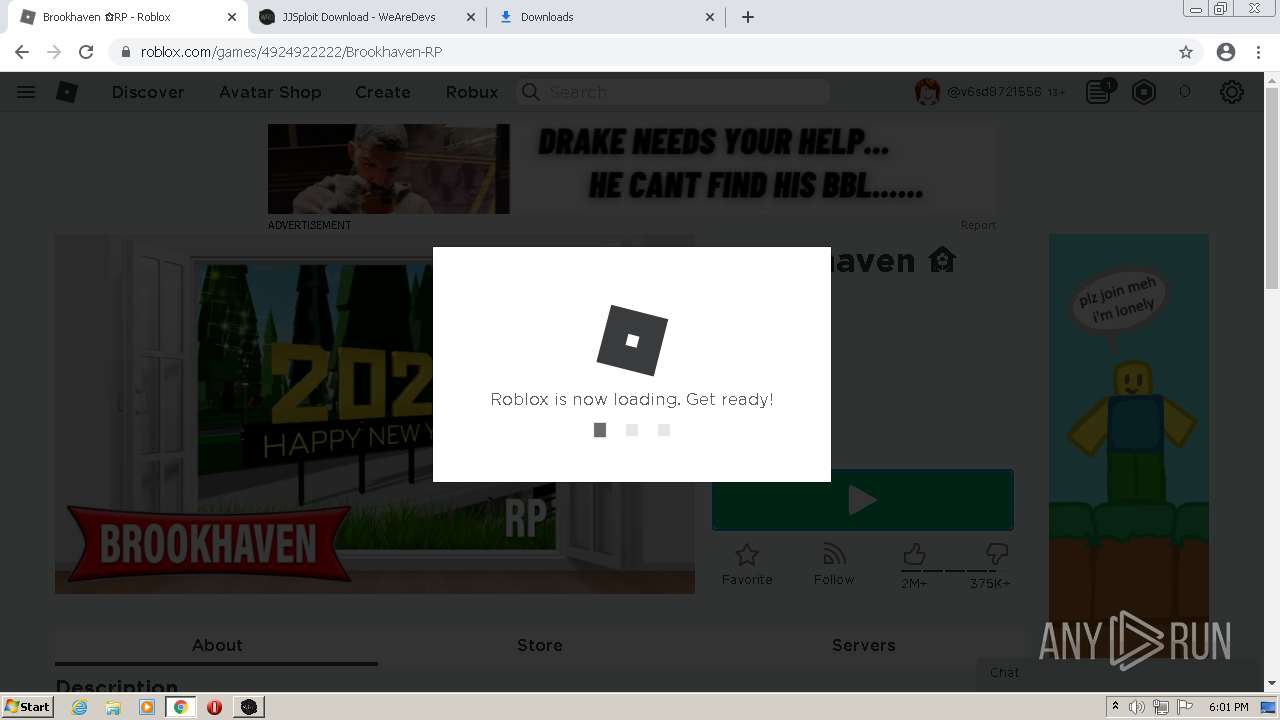Open the JJSploit taskbar application icon

(x=249, y=707)
